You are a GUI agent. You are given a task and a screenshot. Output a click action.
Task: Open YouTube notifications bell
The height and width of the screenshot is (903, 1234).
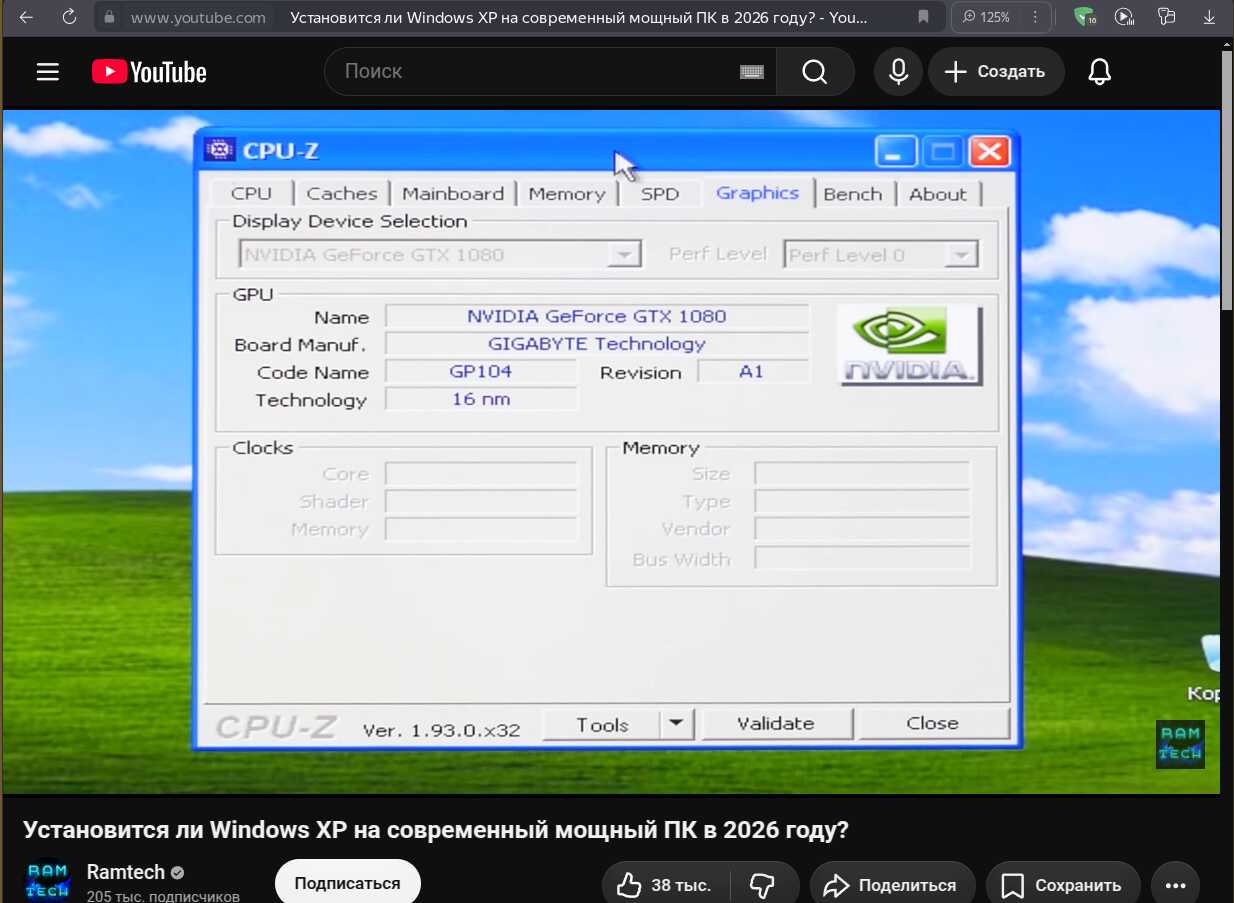(x=1100, y=71)
